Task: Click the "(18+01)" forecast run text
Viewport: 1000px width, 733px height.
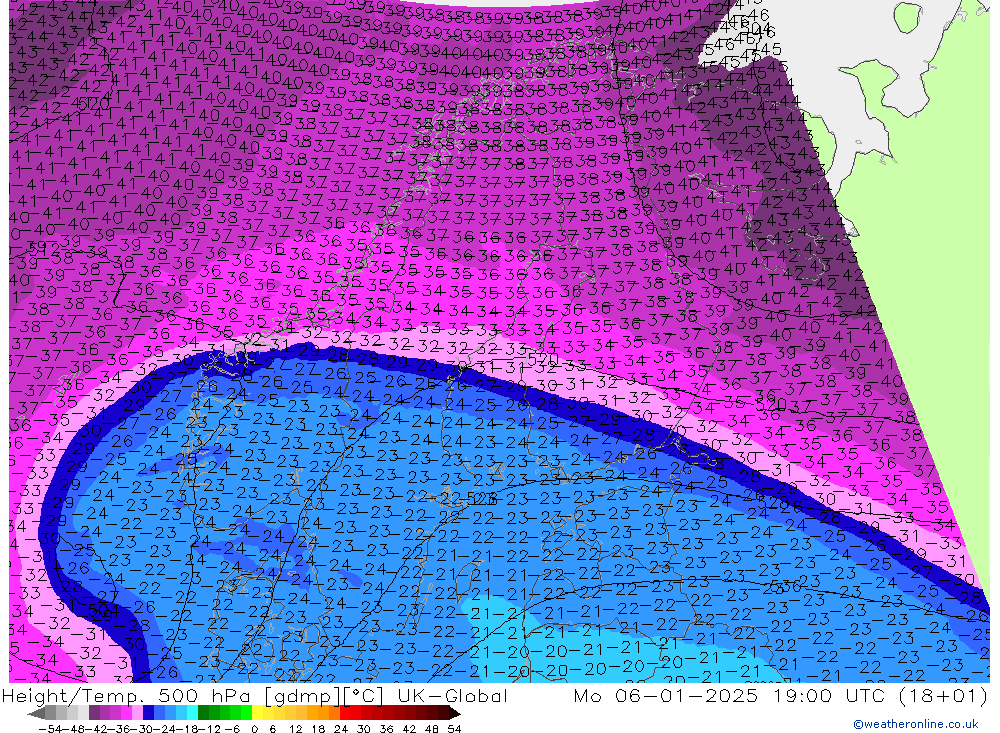Action: pyautogui.click(x=943, y=695)
